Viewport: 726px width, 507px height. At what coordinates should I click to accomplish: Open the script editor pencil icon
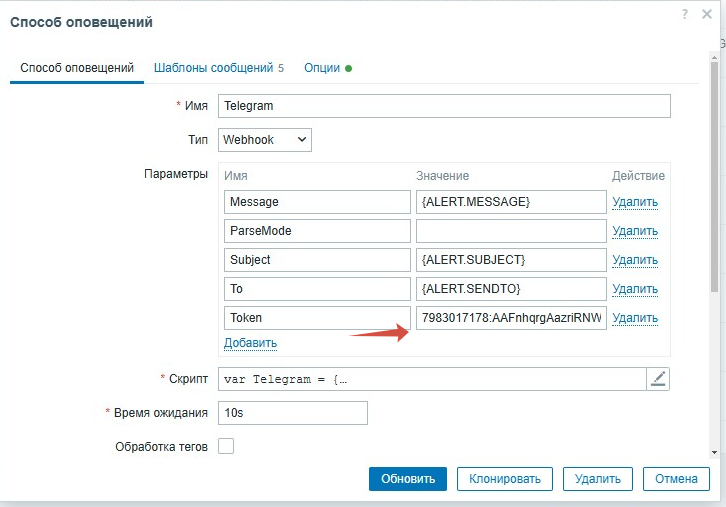(x=658, y=379)
